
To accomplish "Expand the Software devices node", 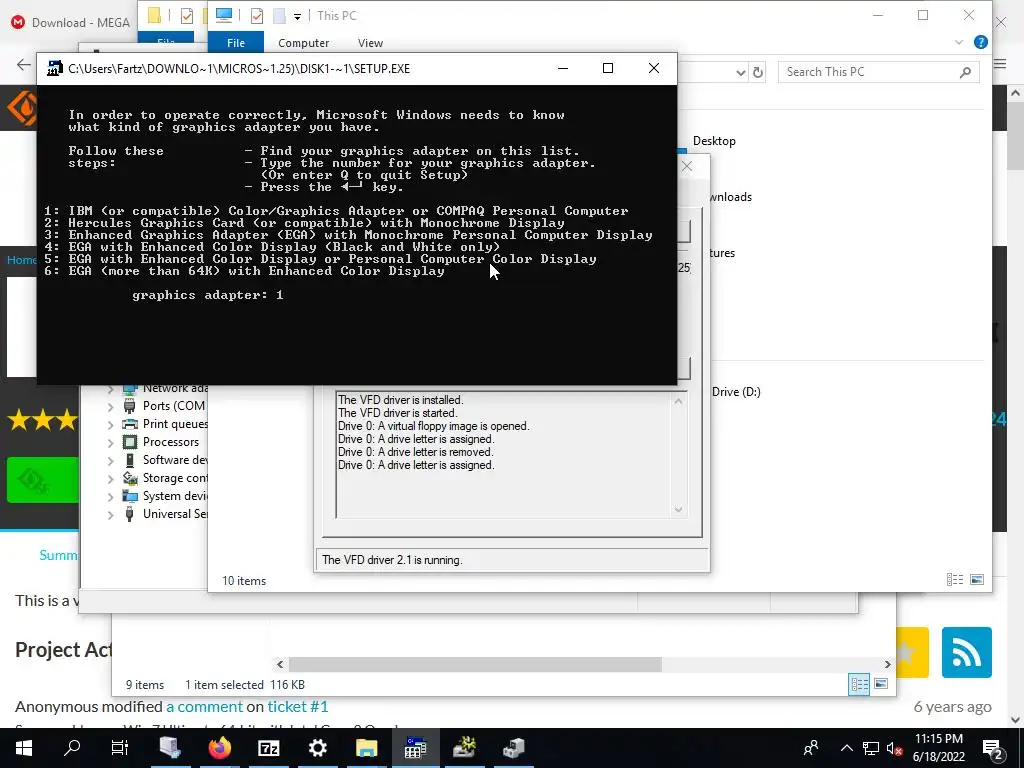I will point(110,460).
